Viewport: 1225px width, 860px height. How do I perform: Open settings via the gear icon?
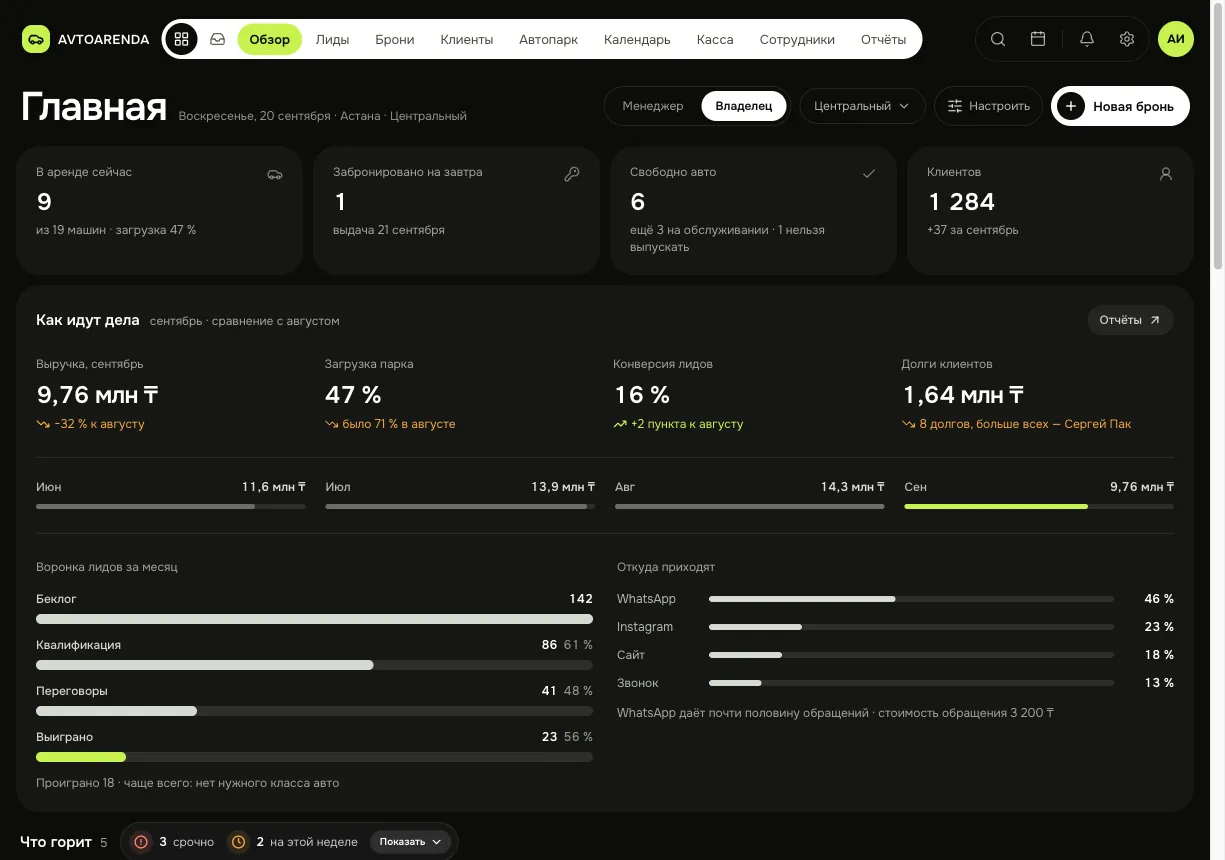tap(1127, 40)
